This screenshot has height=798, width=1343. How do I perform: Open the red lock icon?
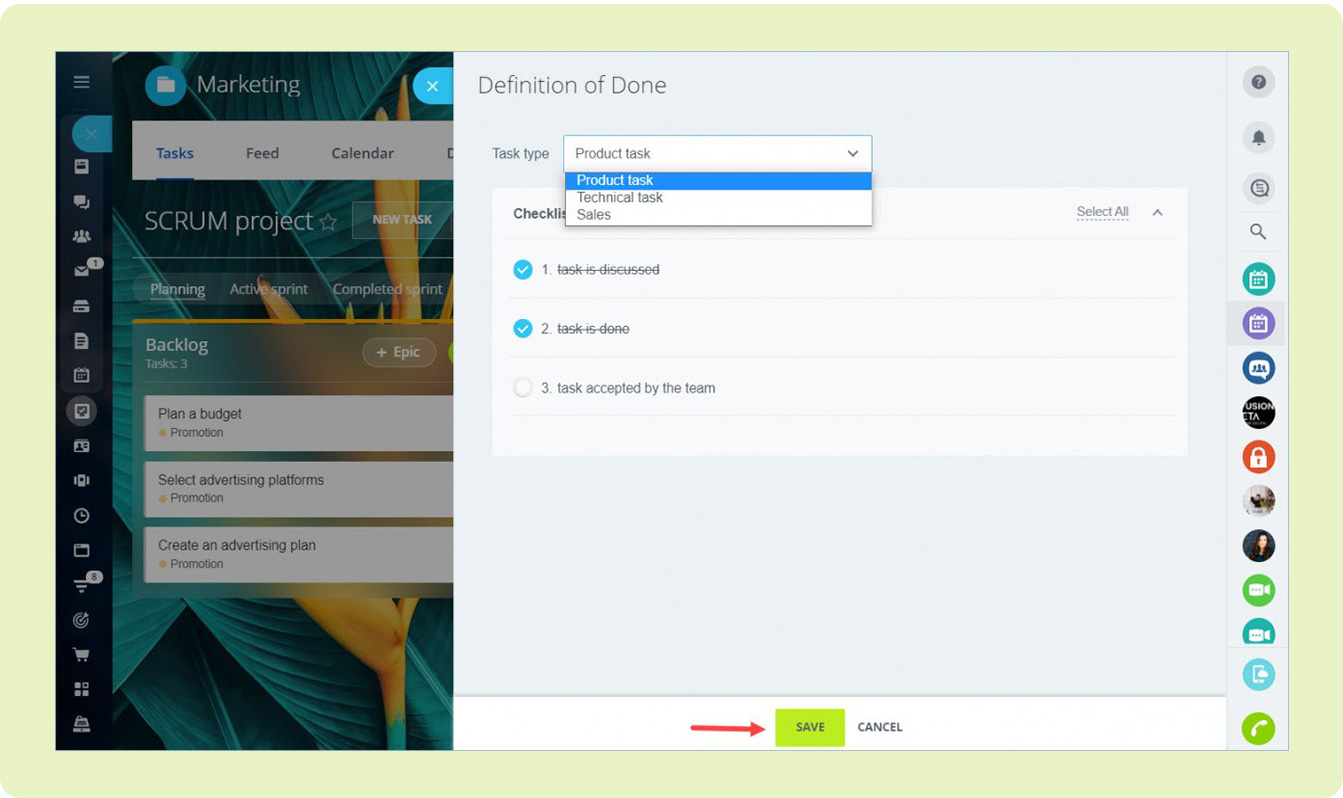coord(1258,458)
